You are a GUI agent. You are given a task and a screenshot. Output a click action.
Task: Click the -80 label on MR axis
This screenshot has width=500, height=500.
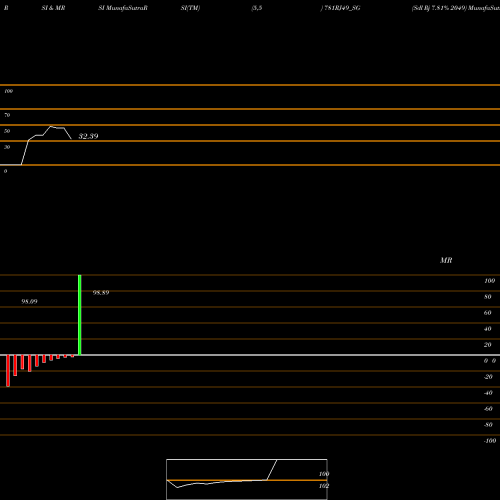coord(488,425)
